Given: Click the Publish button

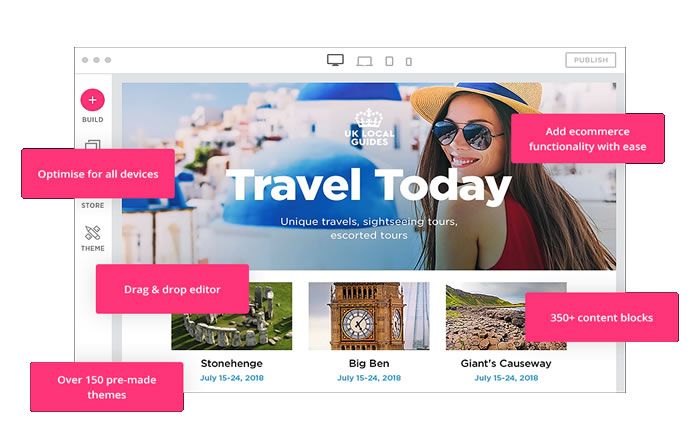Looking at the screenshot, I should (x=591, y=60).
